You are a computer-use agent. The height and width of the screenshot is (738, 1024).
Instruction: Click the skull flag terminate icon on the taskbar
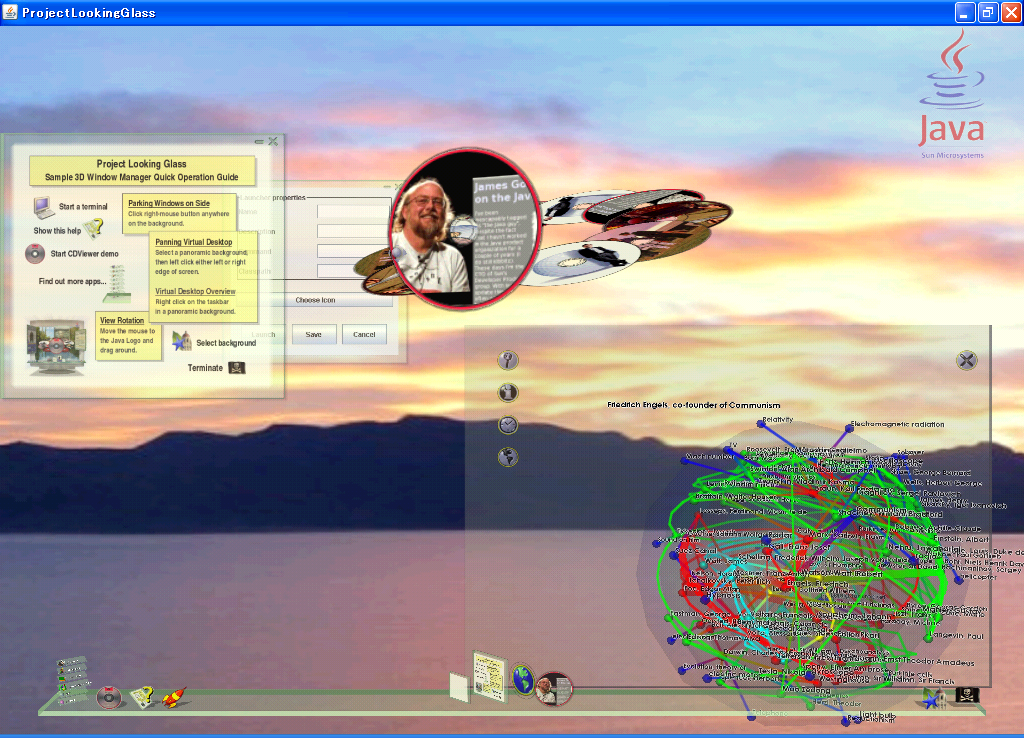[x=967, y=695]
